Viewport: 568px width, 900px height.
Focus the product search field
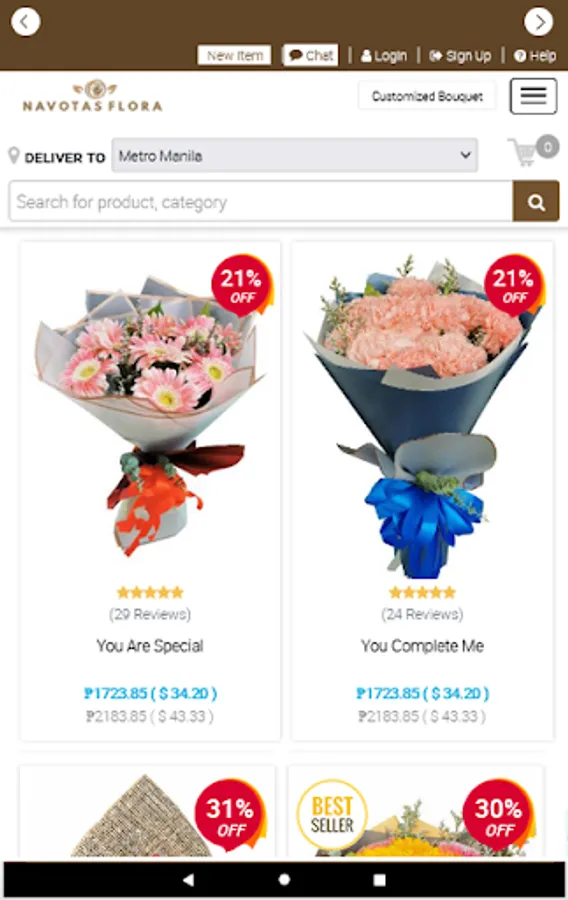[x=261, y=201]
